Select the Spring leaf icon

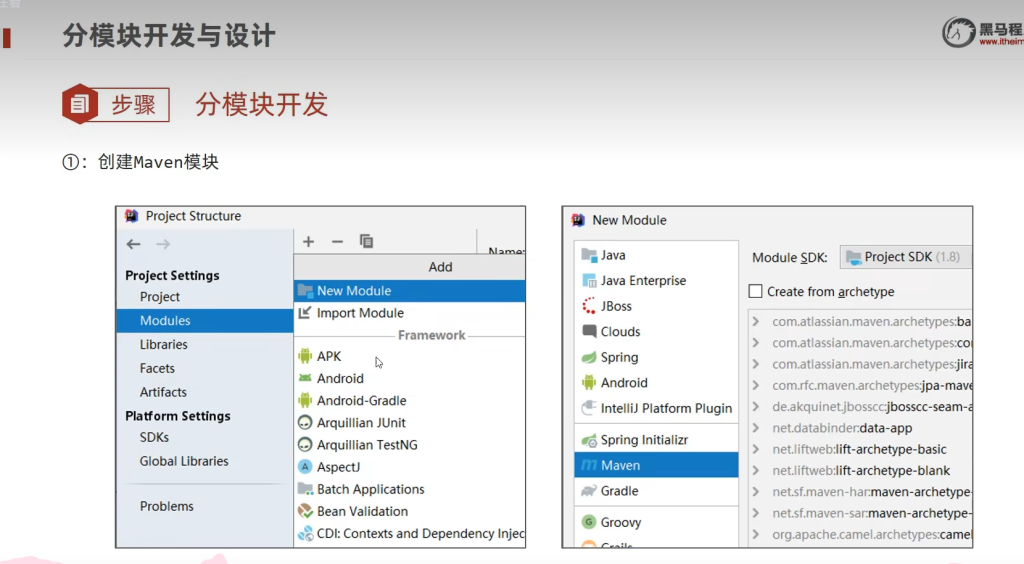(589, 358)
